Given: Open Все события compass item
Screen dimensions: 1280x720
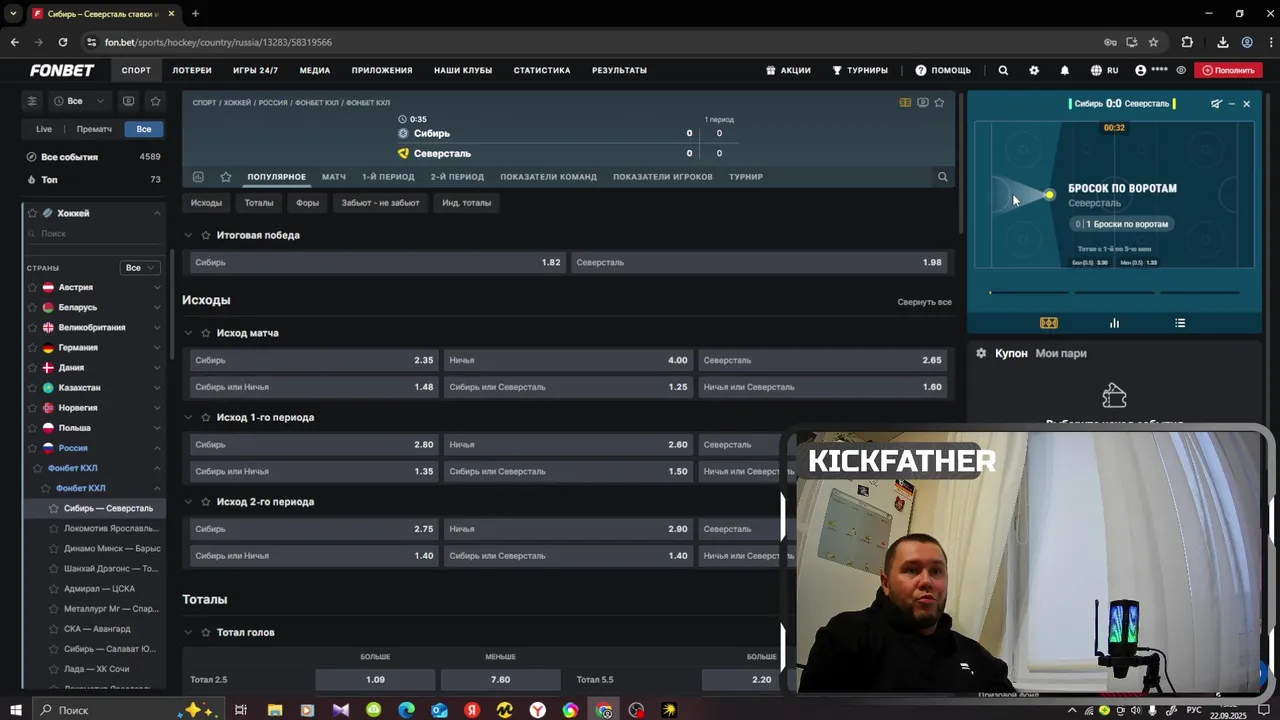Looking at the screenshot, I should click(92, 157).
